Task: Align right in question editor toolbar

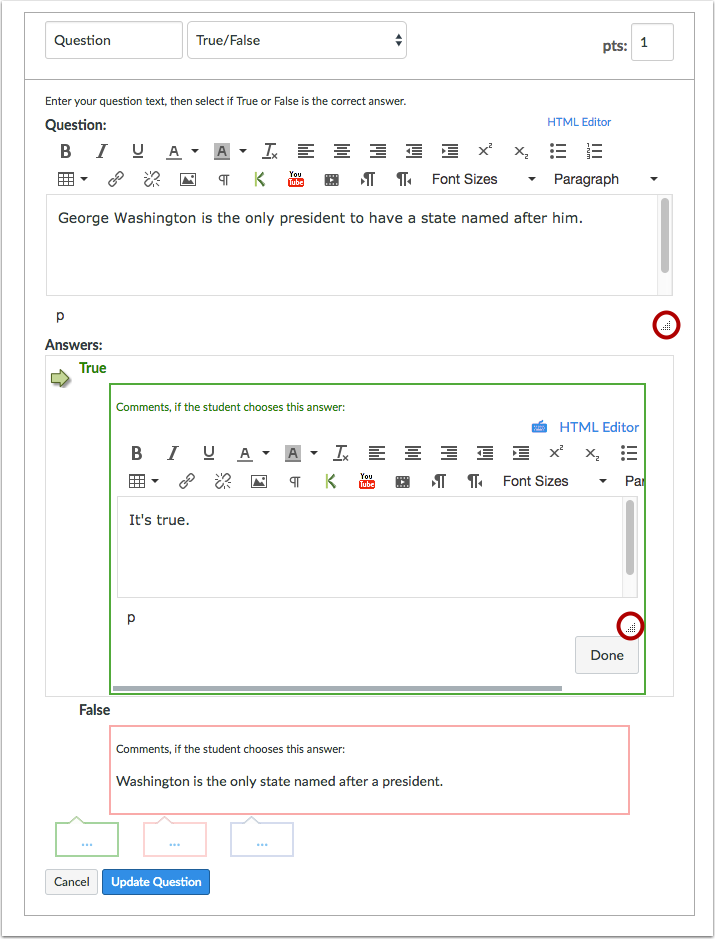Action: tap(378, 152)
